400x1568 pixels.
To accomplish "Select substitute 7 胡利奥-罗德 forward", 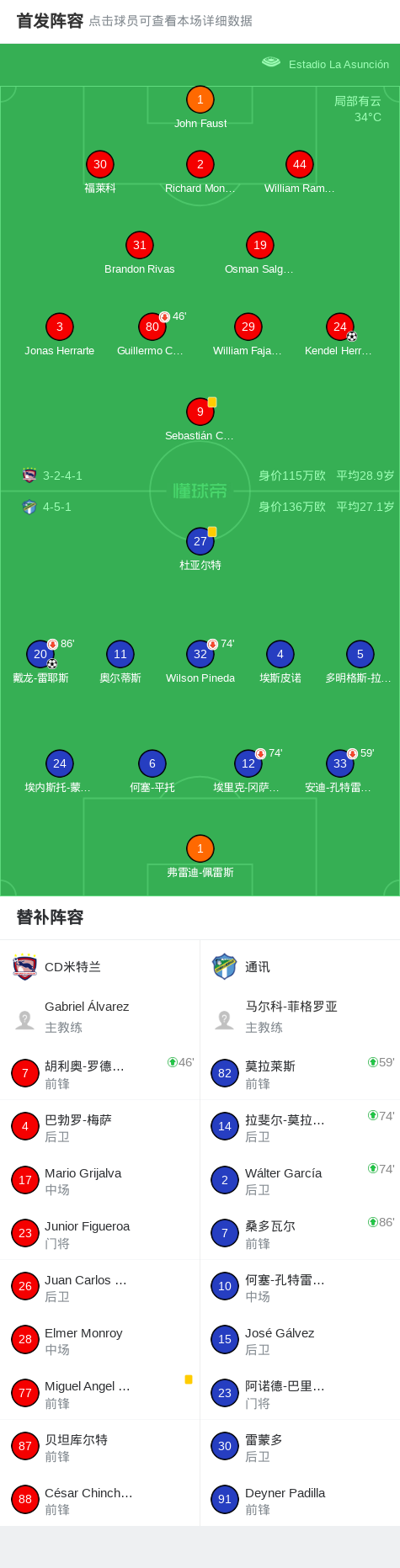I will (x=100, y=1073).
